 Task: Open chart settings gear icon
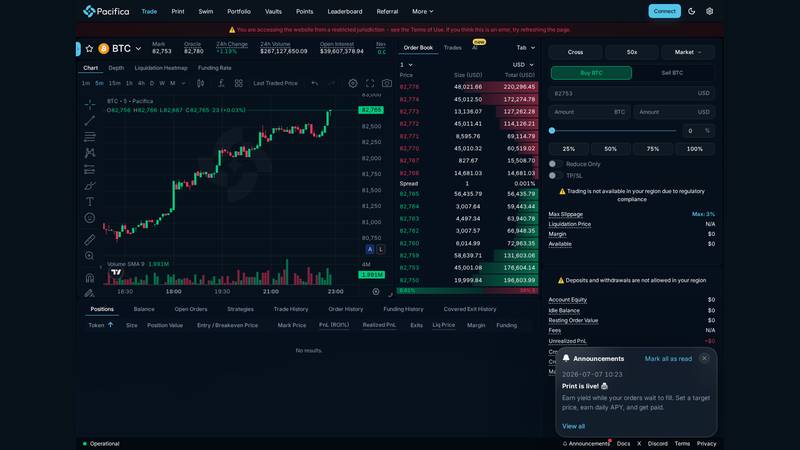coord(353,83)
